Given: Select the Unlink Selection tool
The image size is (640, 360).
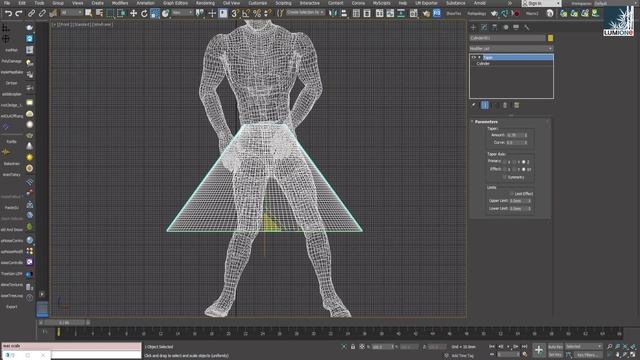Looking at the screenshot, I should (x=42, y=13).
